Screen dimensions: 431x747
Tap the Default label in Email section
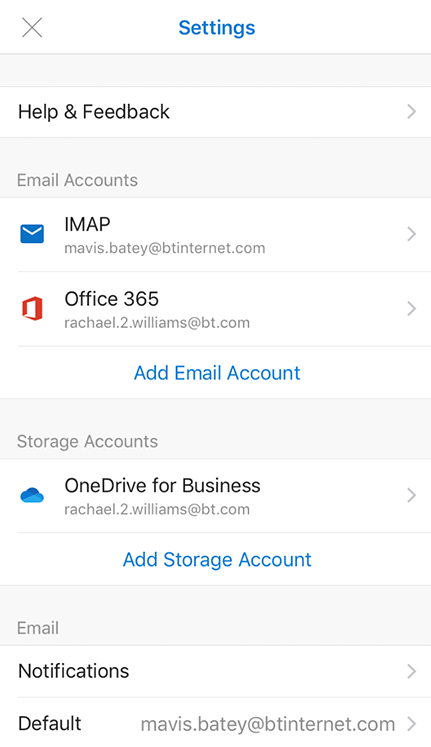tap(50, 723)
